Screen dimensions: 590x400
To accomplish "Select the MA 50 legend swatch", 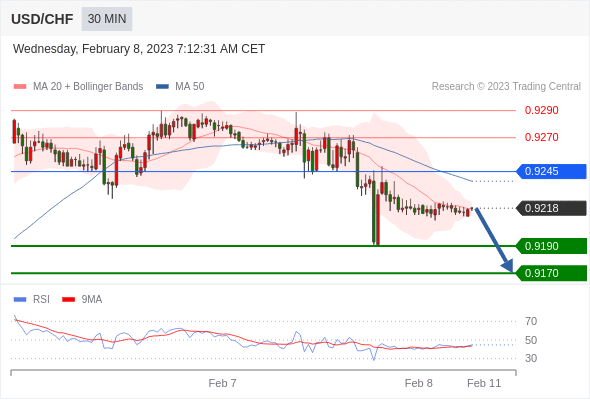I will 162,87.
